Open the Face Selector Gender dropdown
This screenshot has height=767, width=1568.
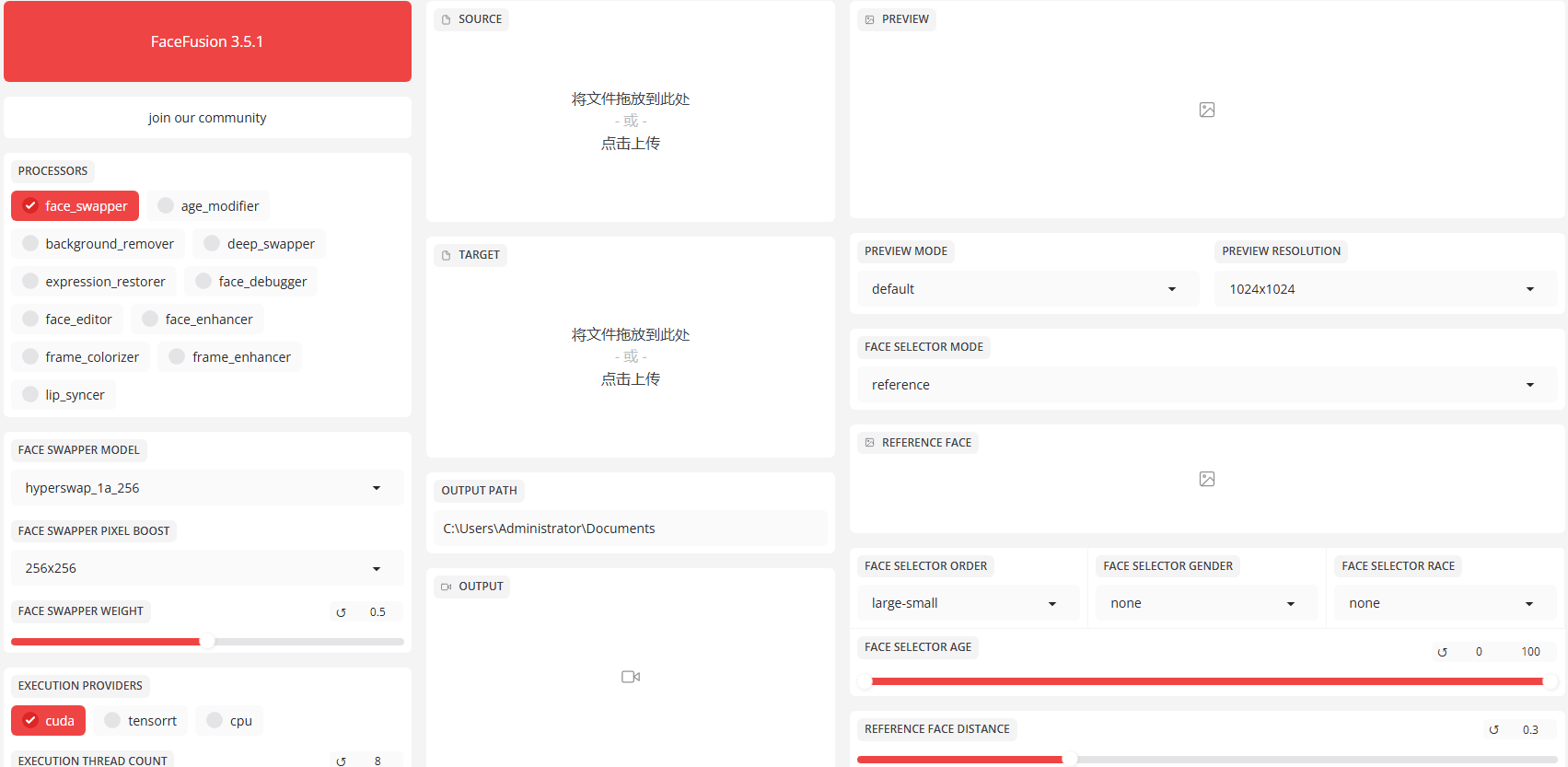[x=1205, y=603]
